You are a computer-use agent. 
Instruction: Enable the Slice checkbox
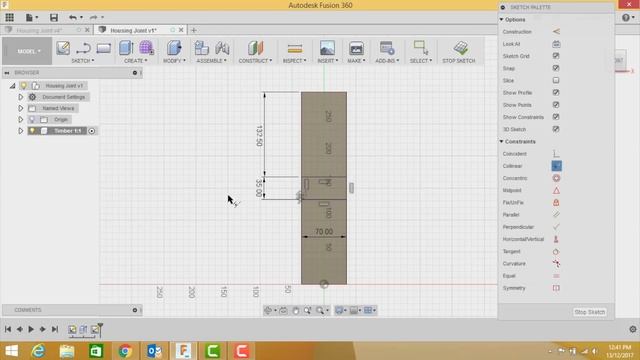pos(556,80)
